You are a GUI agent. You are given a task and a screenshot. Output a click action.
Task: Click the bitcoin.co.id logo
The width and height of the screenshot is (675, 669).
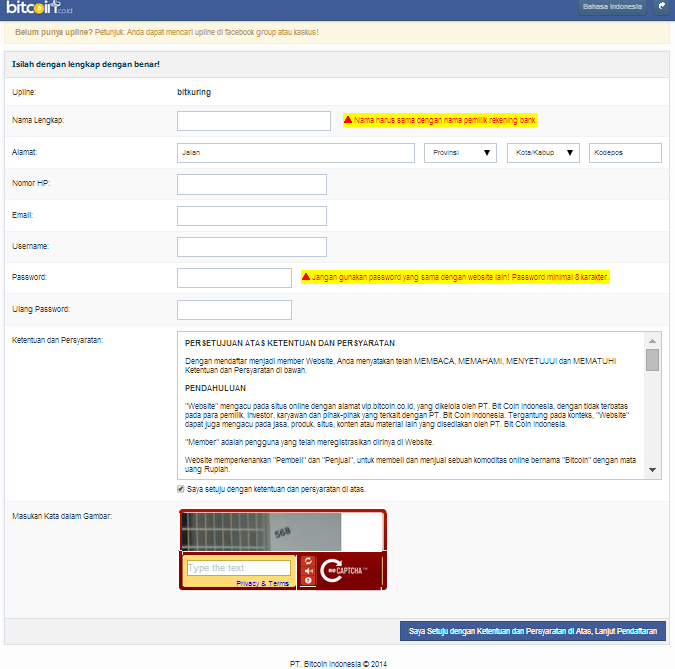(39, 7)
